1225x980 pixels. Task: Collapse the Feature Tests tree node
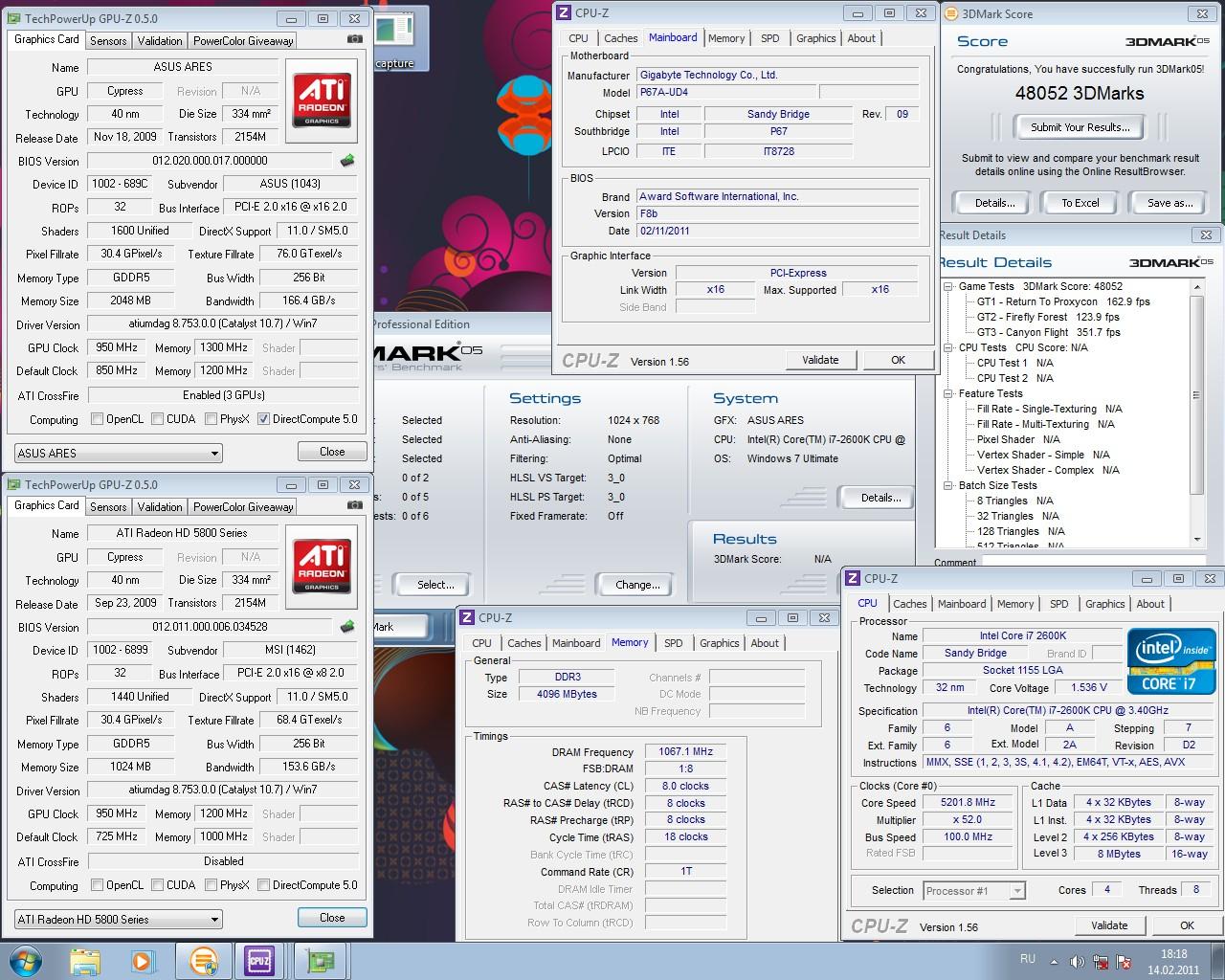point(948,393)
